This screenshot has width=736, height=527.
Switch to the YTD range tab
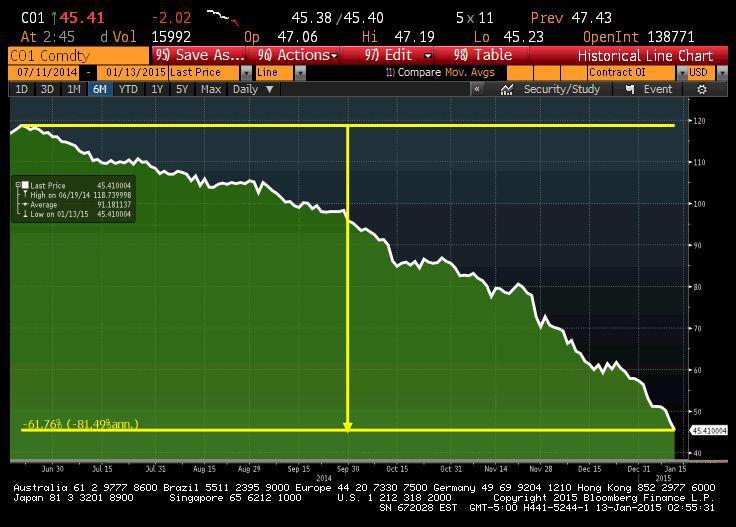click(128, 89)
